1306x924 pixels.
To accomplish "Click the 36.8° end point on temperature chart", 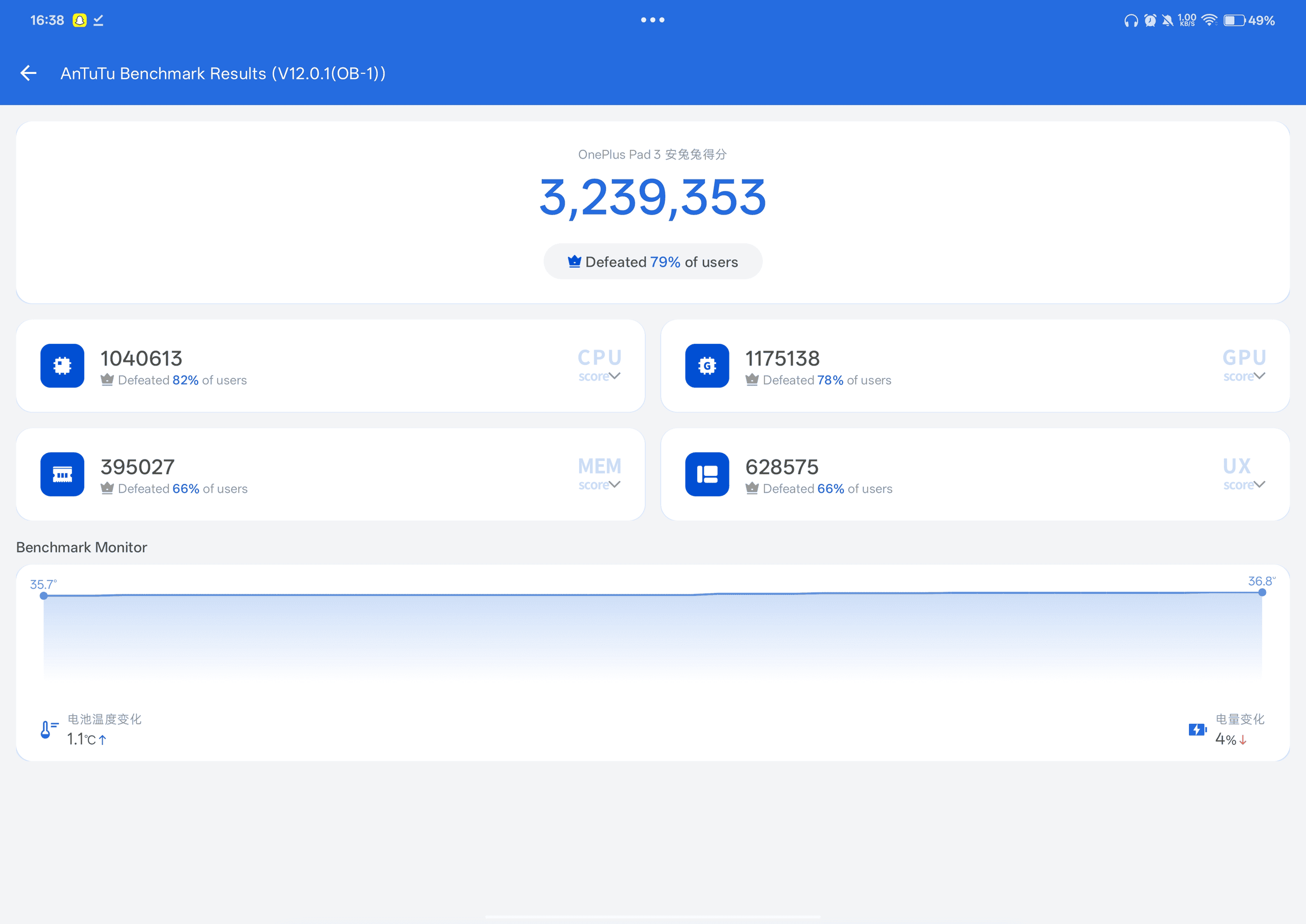I will [x=1262, y=592].
